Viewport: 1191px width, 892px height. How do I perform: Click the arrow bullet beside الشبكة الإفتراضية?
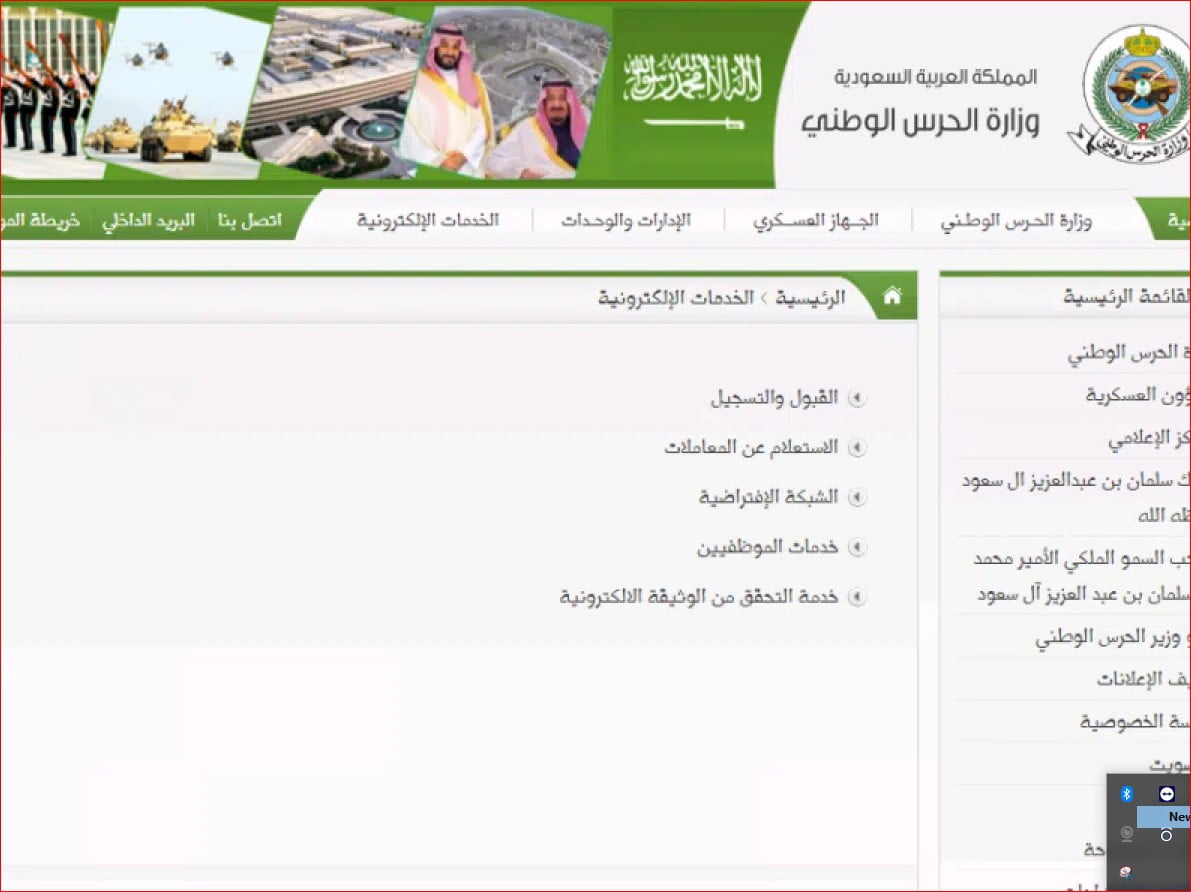point(856,497)
